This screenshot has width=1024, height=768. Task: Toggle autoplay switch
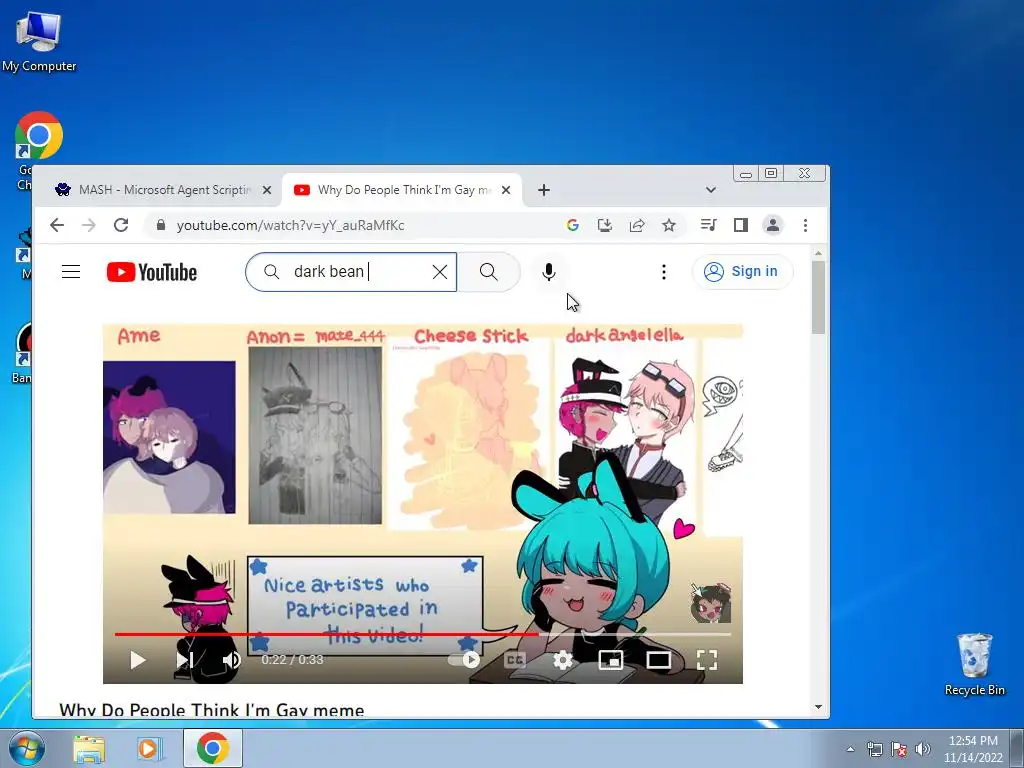click(464, 660)
